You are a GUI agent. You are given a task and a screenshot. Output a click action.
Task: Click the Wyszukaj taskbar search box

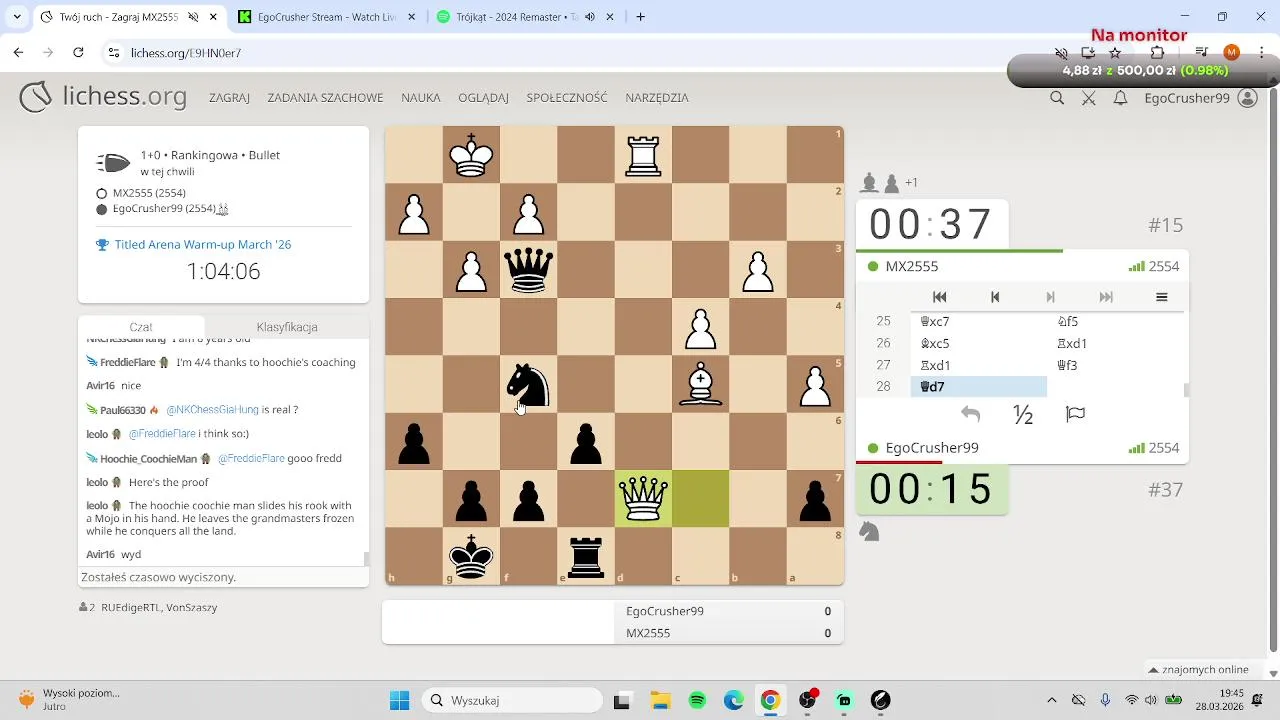coord(512,700)
